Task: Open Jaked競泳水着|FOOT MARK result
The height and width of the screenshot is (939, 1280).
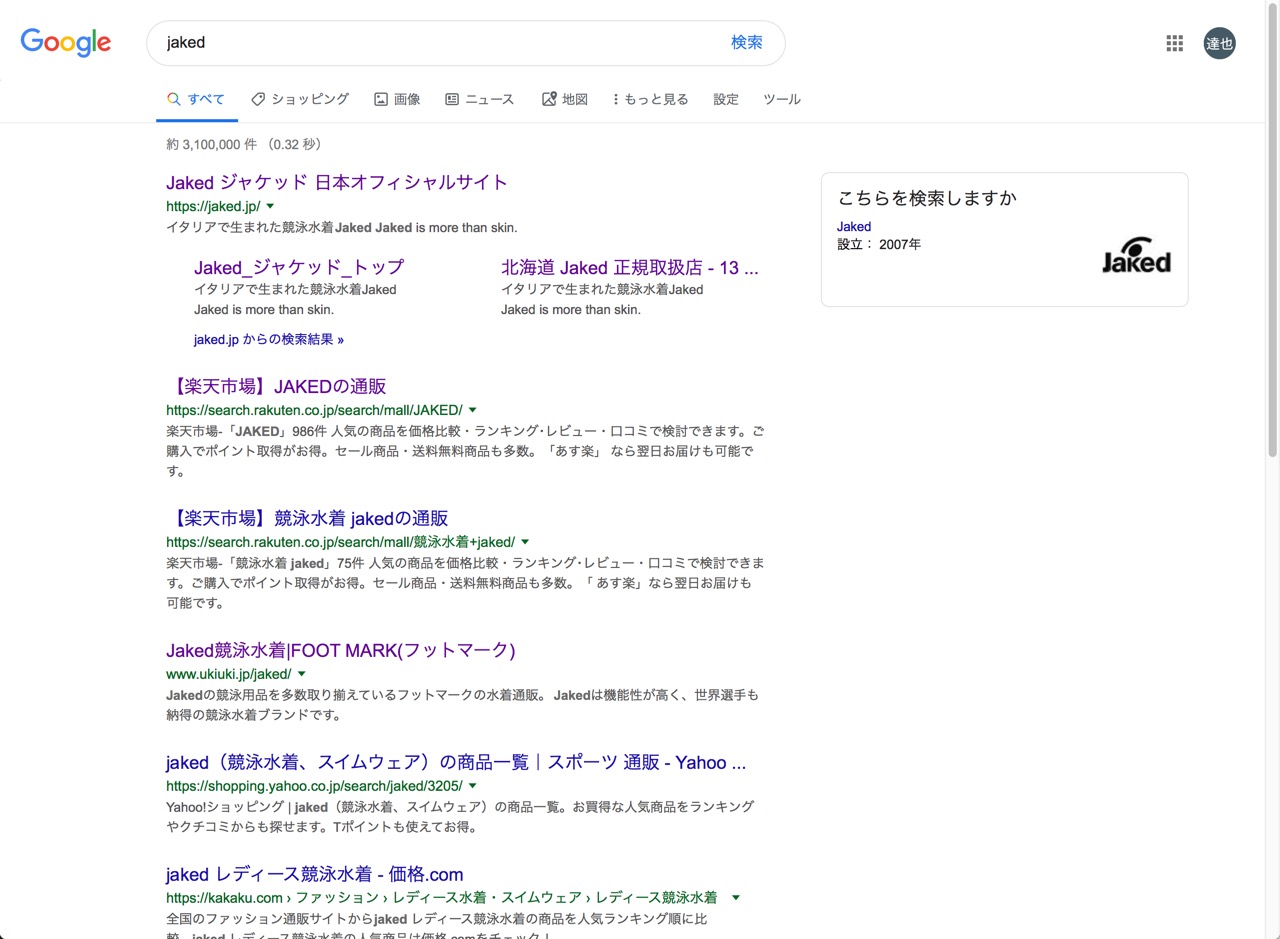Action: click(x=340, y=650)
